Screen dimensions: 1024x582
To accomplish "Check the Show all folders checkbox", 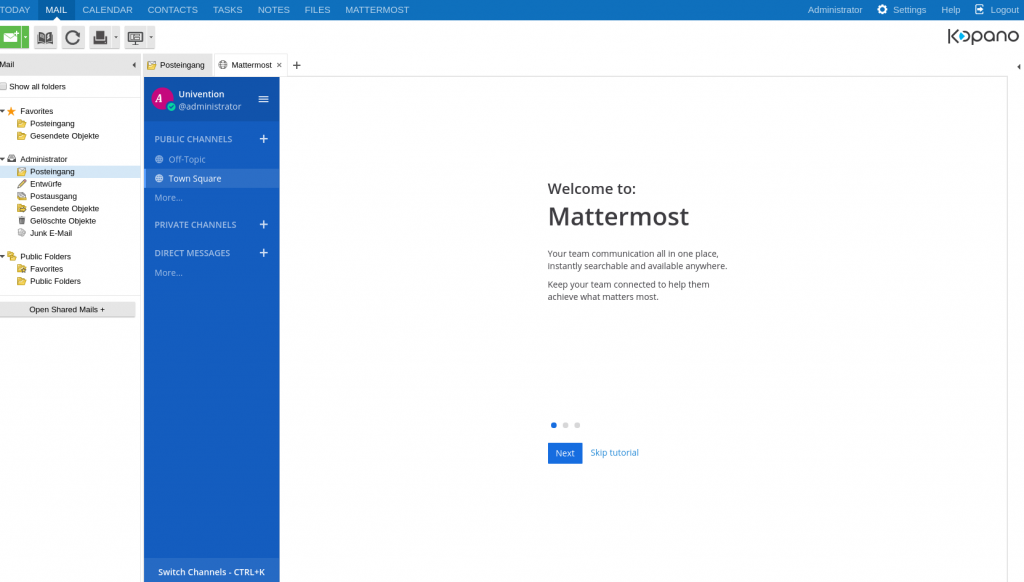I will click(3, 86).
